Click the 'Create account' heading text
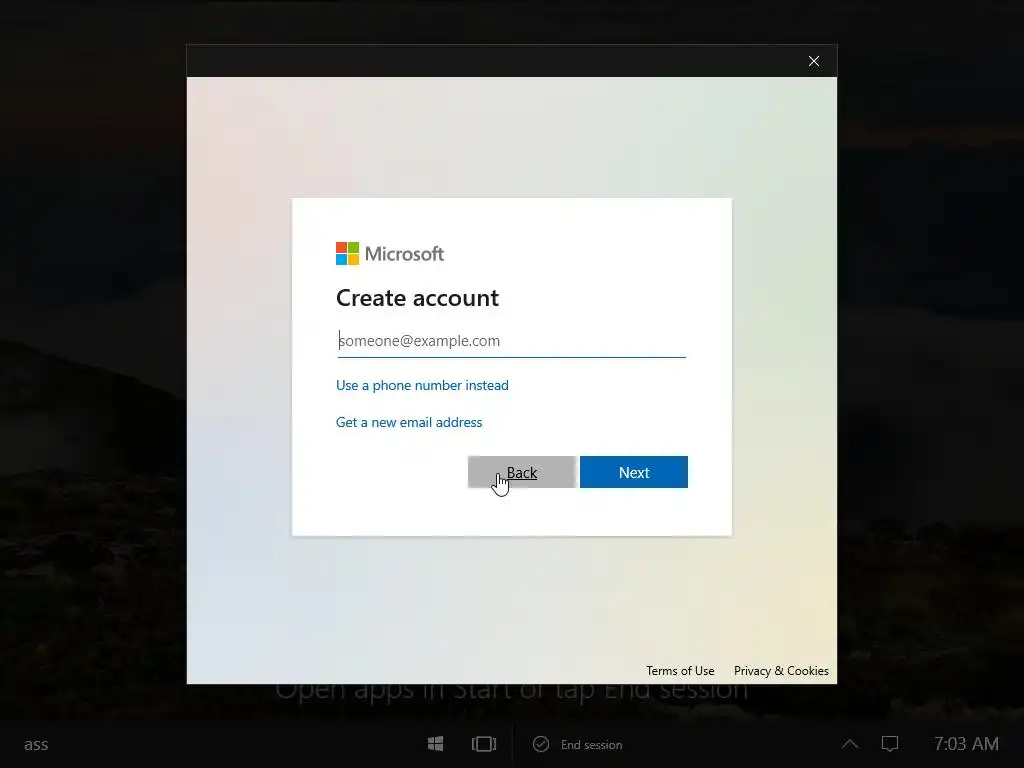This screenshot has width=1024, height=768. (x=417, y=298)
